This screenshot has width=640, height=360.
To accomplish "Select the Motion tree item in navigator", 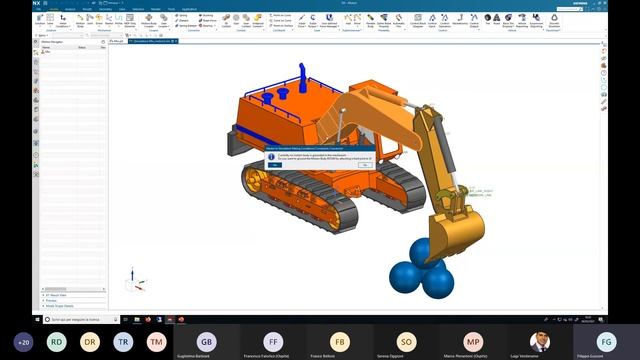I will [46, 52].
